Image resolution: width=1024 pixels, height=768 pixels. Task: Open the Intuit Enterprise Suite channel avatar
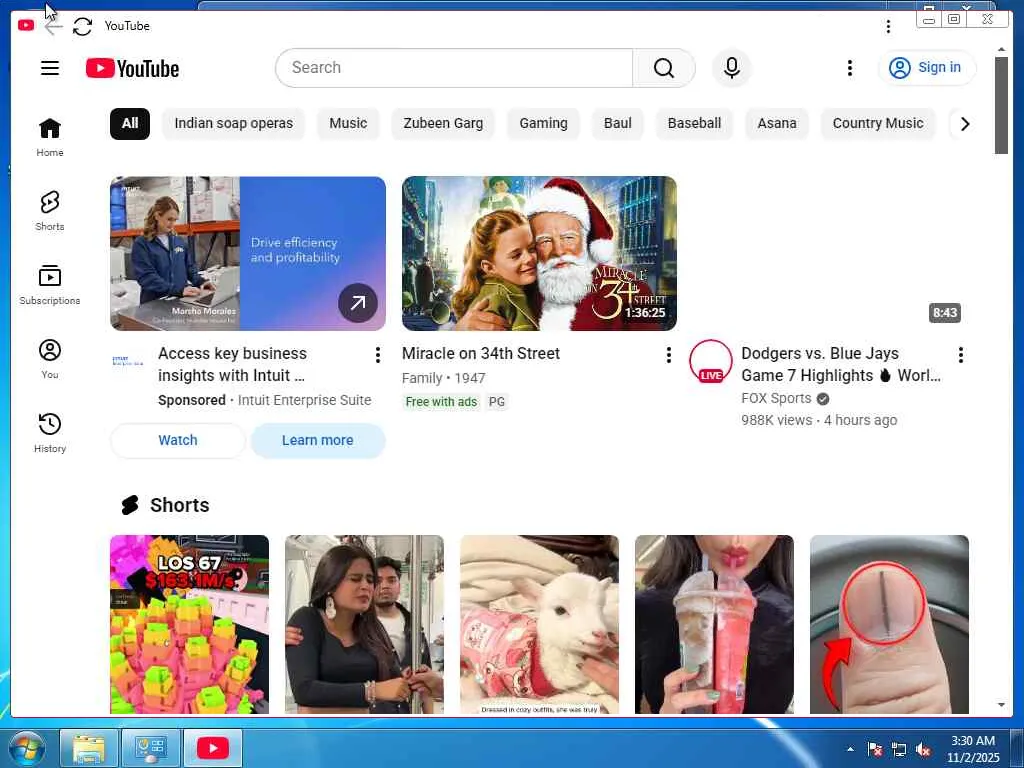pyautogui.click(x=127, y=360)
